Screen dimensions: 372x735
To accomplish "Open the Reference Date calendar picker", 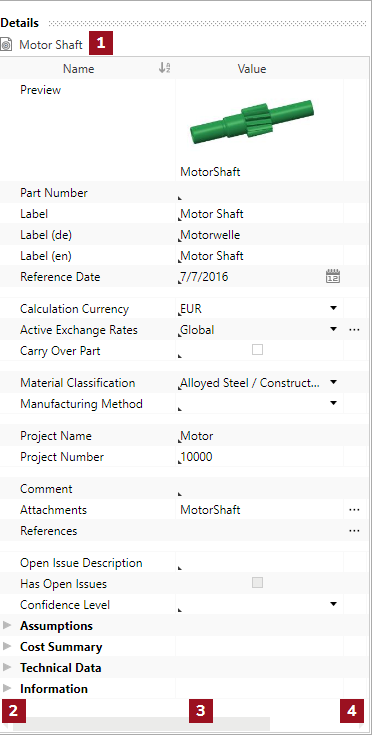I will [333, 276].
